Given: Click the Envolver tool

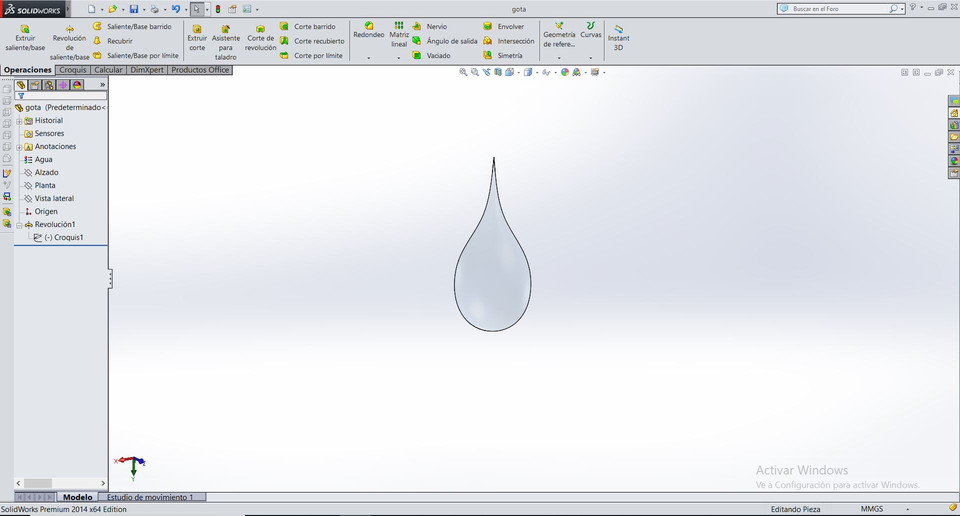Looking at the screenshot, I should (504, 26).
